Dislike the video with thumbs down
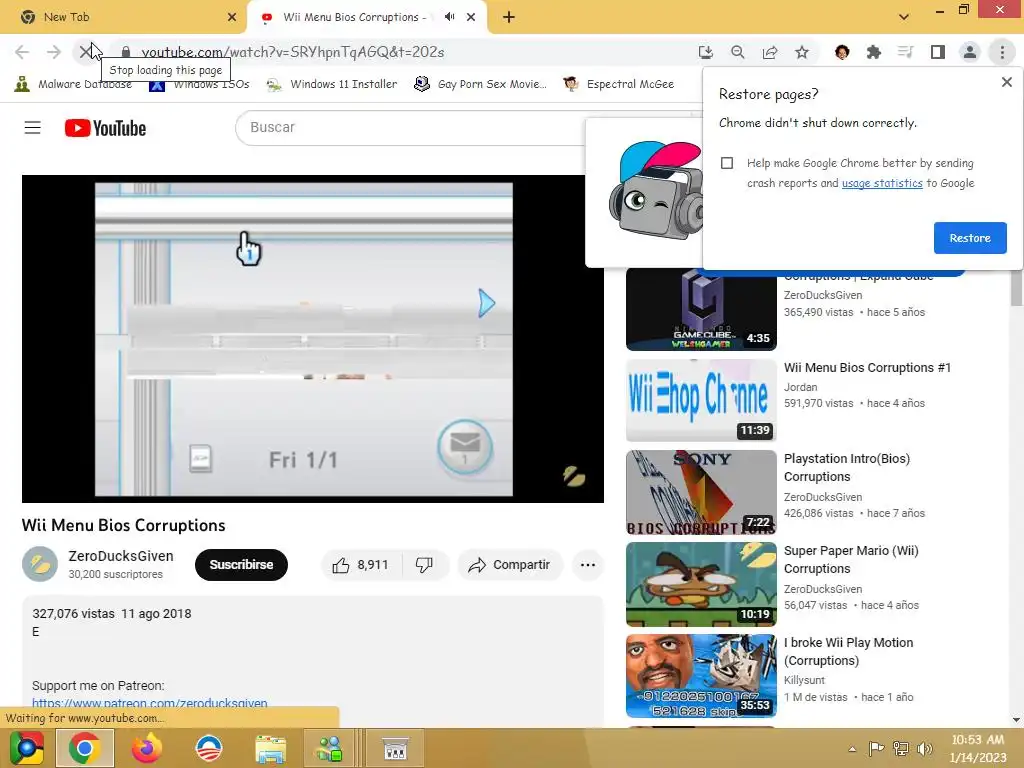The width and height of the screenshot is (1024, 768). click(424, 565)
